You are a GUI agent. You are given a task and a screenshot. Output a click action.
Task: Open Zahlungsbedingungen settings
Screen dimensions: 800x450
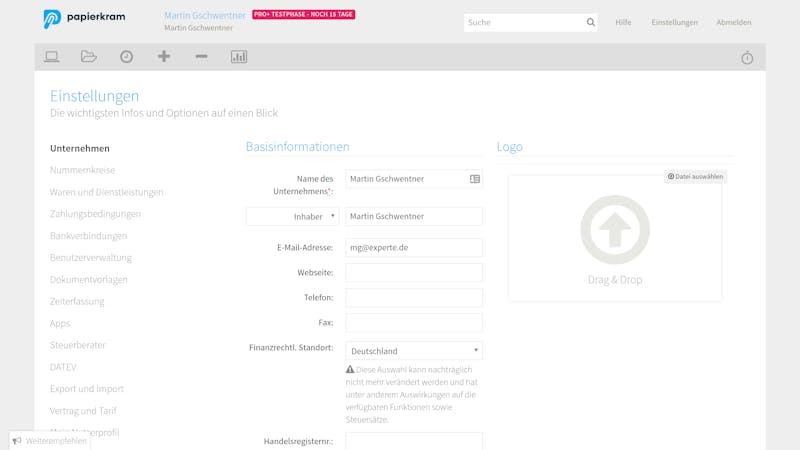(95, 214)
